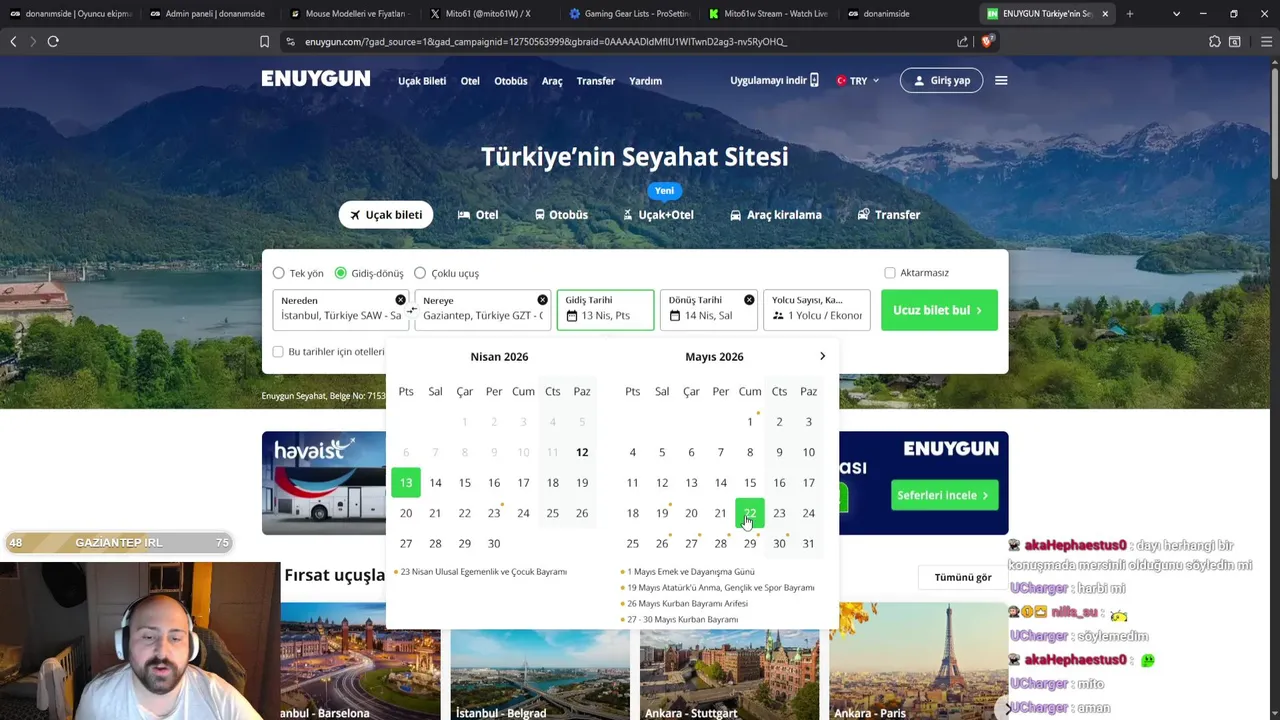Select Çoklu uçuş radio option
The height and width of the screenshot is (720, 1280).
[420, 273]
